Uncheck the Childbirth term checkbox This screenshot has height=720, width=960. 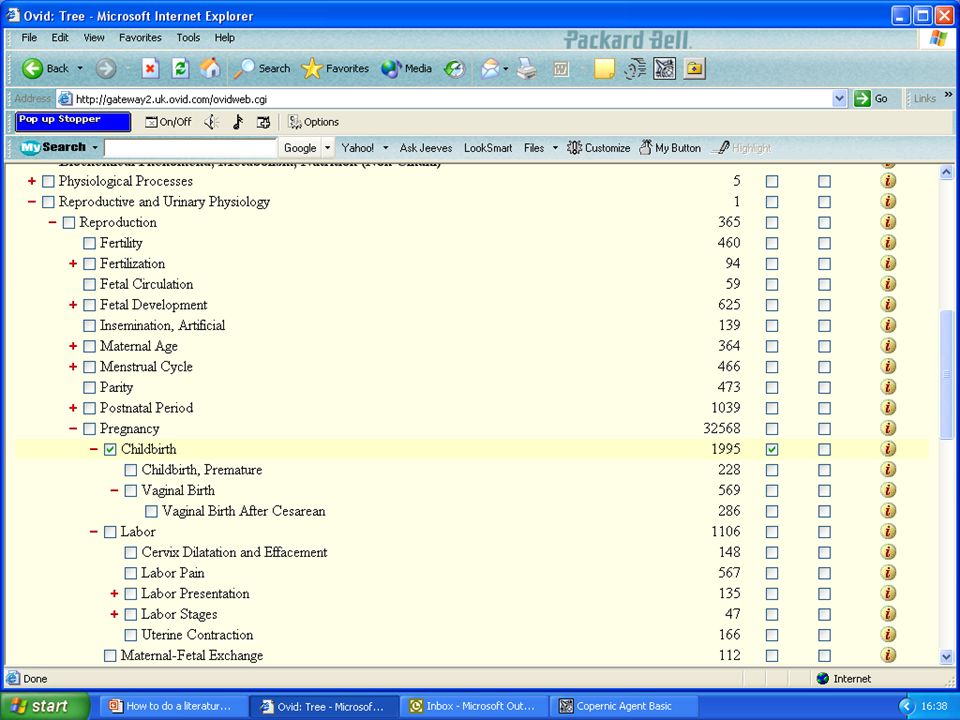(110, 449)
